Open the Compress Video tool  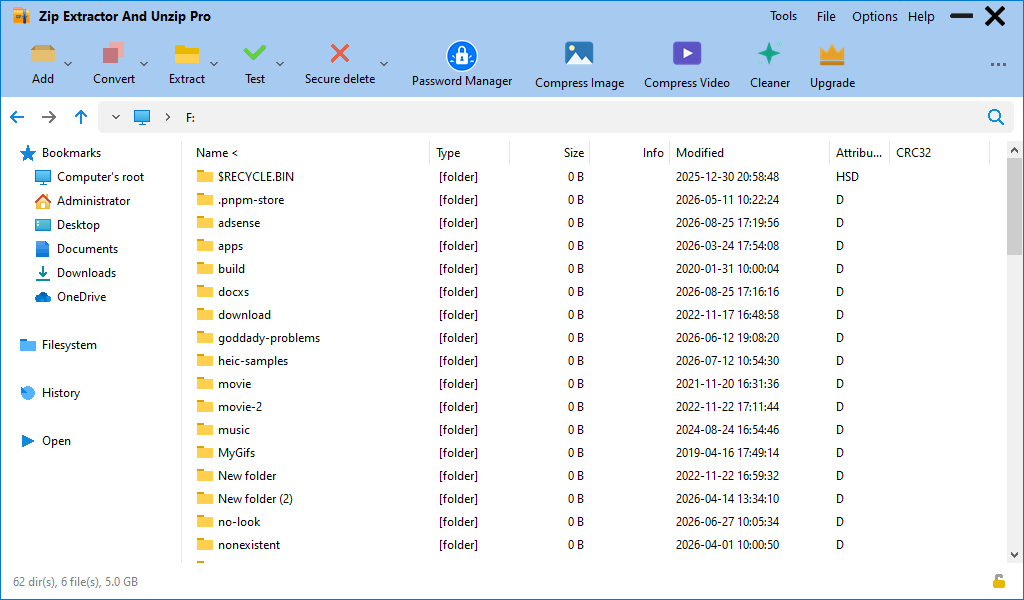pyautogui.click(x=687, y=65)
